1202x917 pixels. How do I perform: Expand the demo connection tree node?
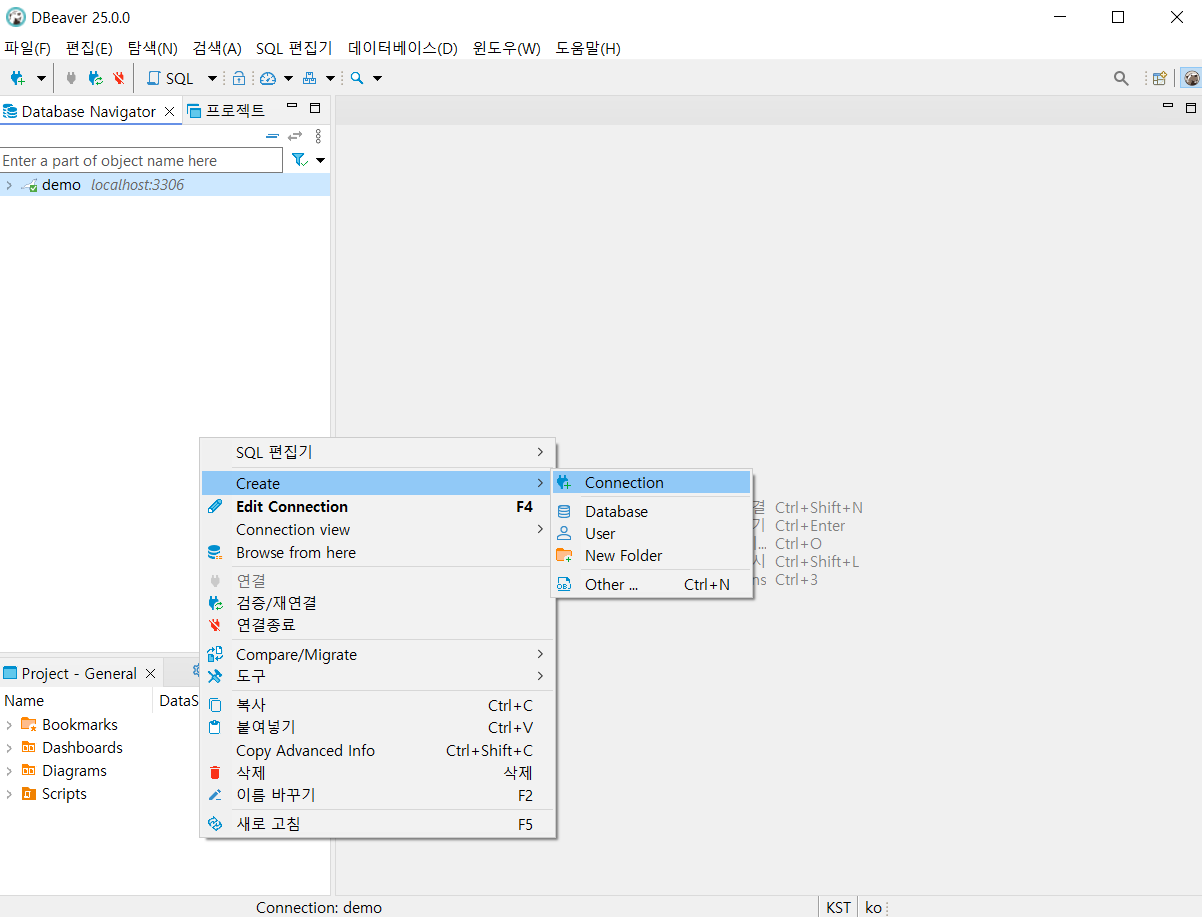pos(9,185)
